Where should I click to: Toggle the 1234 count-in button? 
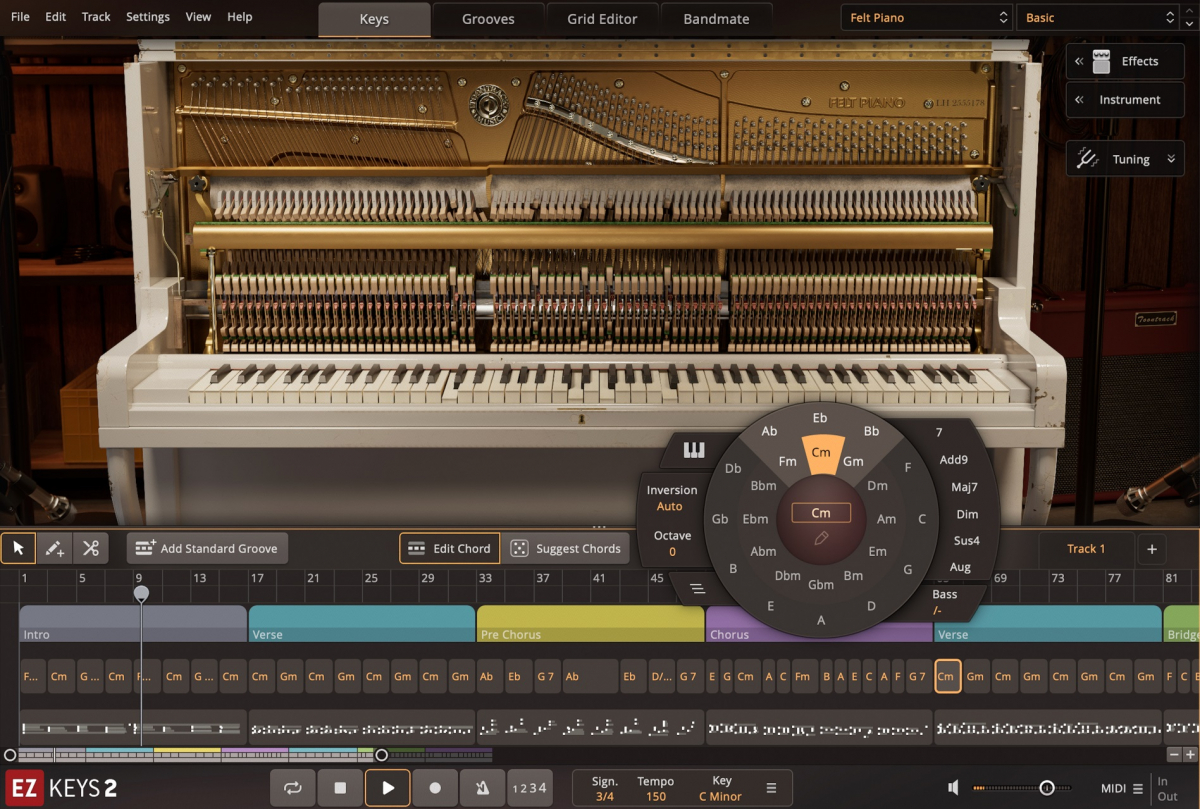(529, 788)
